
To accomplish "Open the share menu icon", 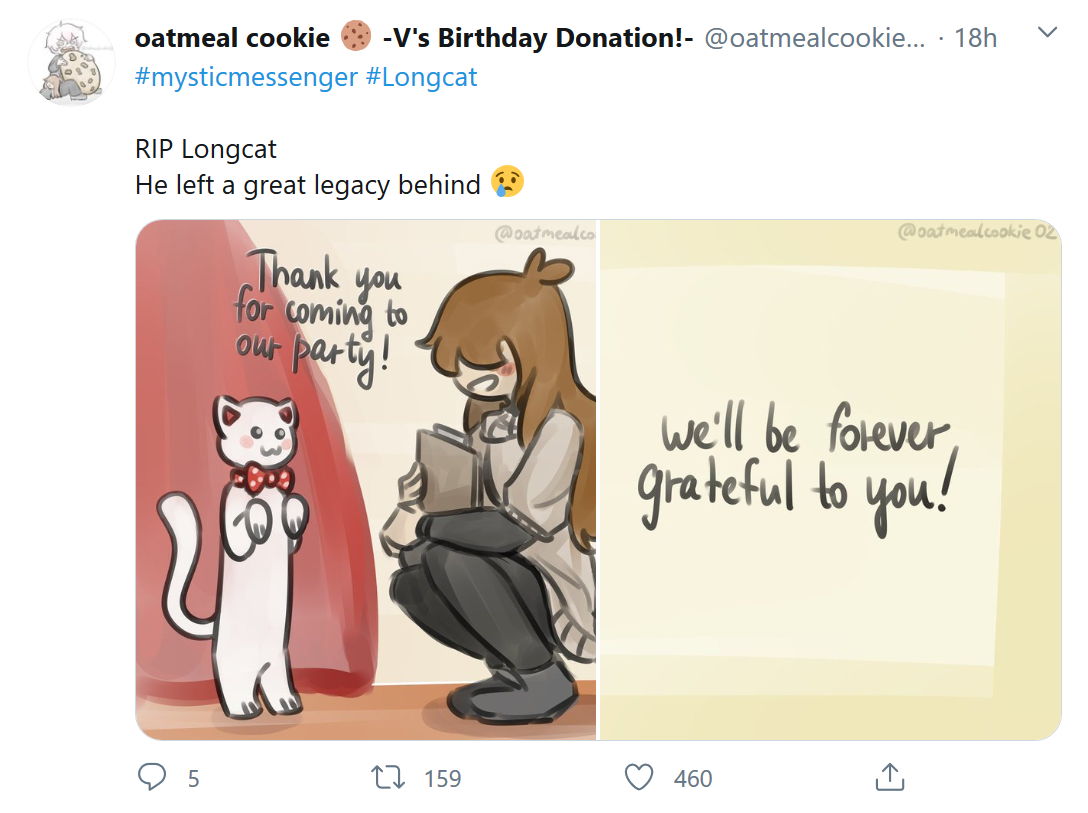I will point(889,777).
